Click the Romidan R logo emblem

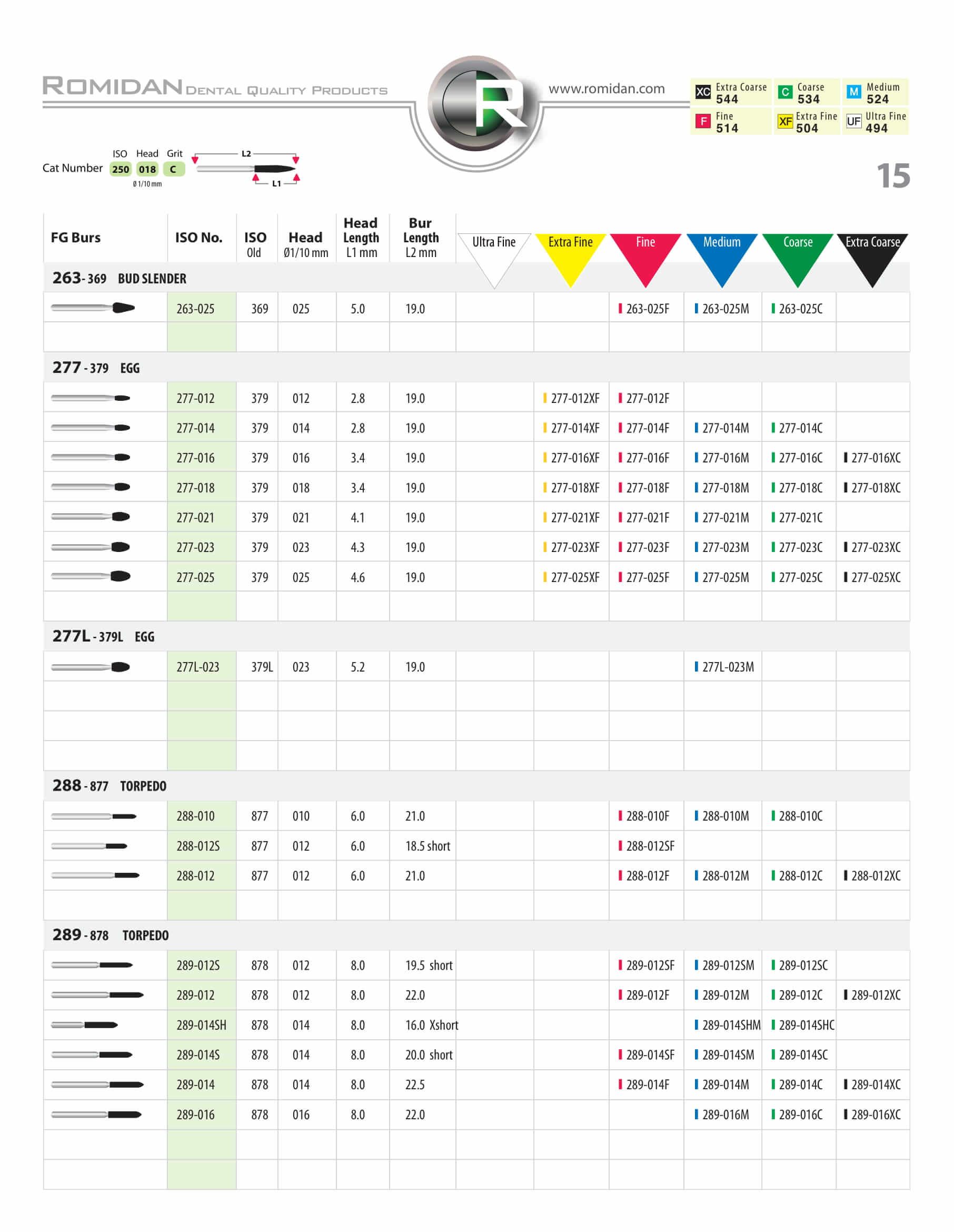[476, 103]
